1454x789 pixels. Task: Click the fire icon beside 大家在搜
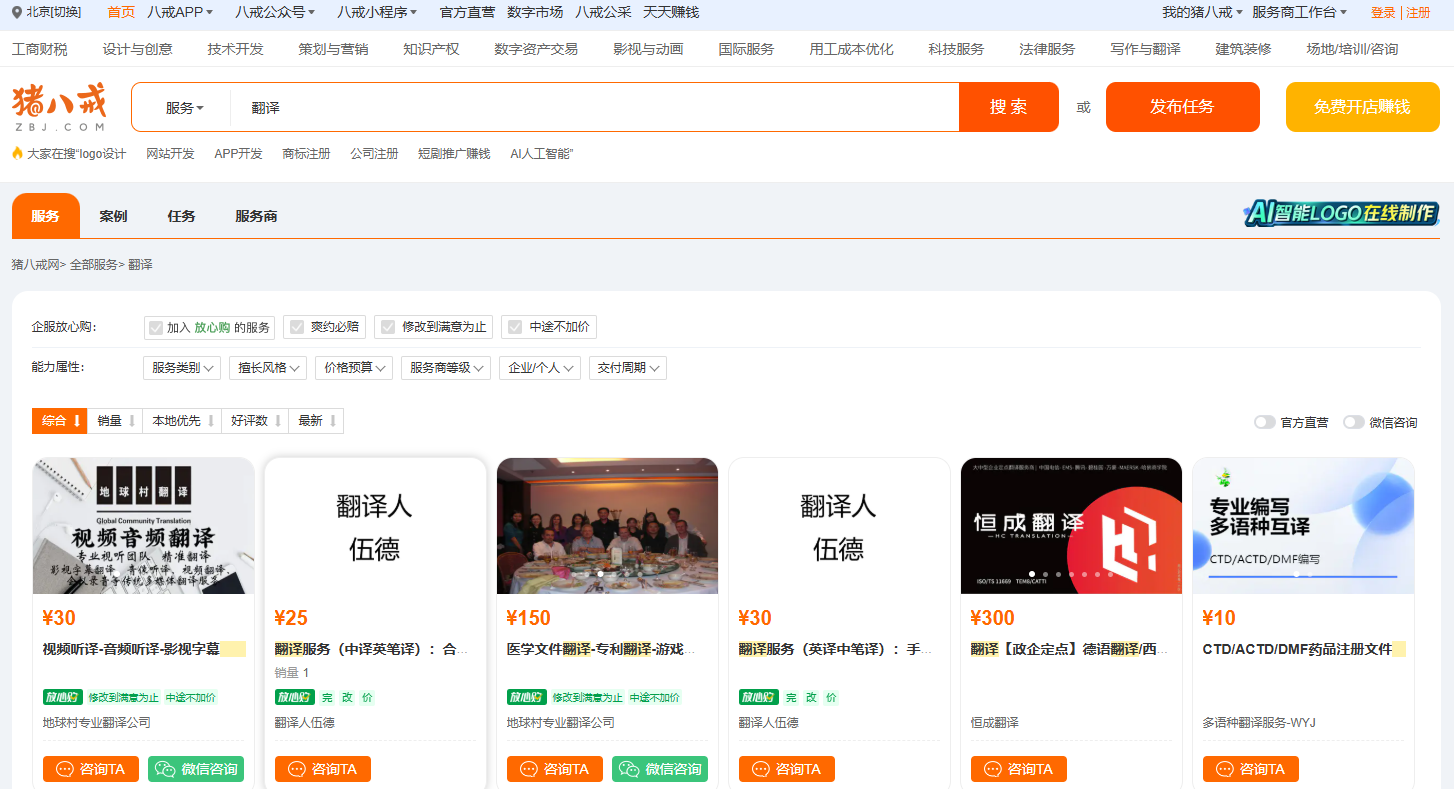tap(17, 153)
